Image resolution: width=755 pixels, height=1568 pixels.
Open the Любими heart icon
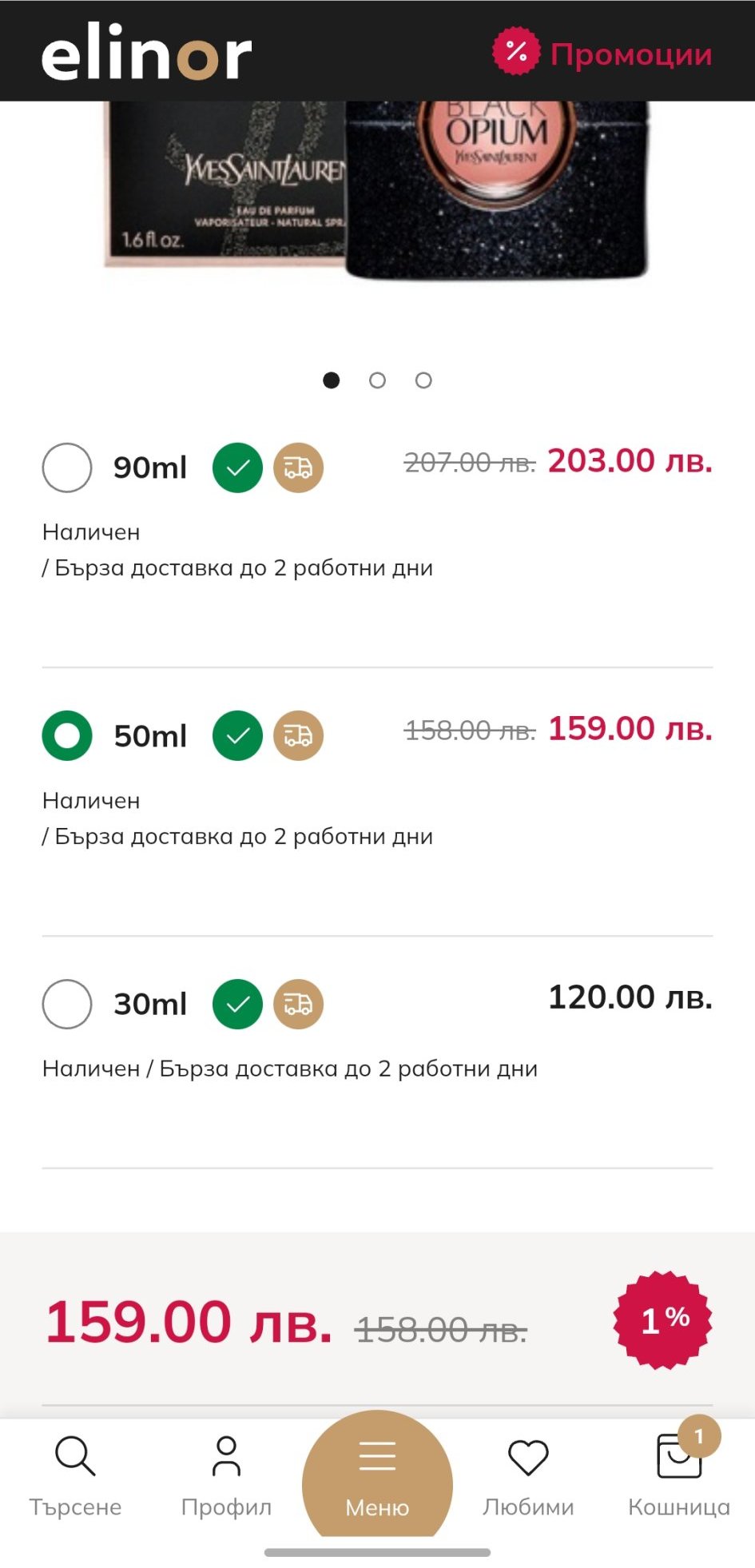[x=528, y=1458]
